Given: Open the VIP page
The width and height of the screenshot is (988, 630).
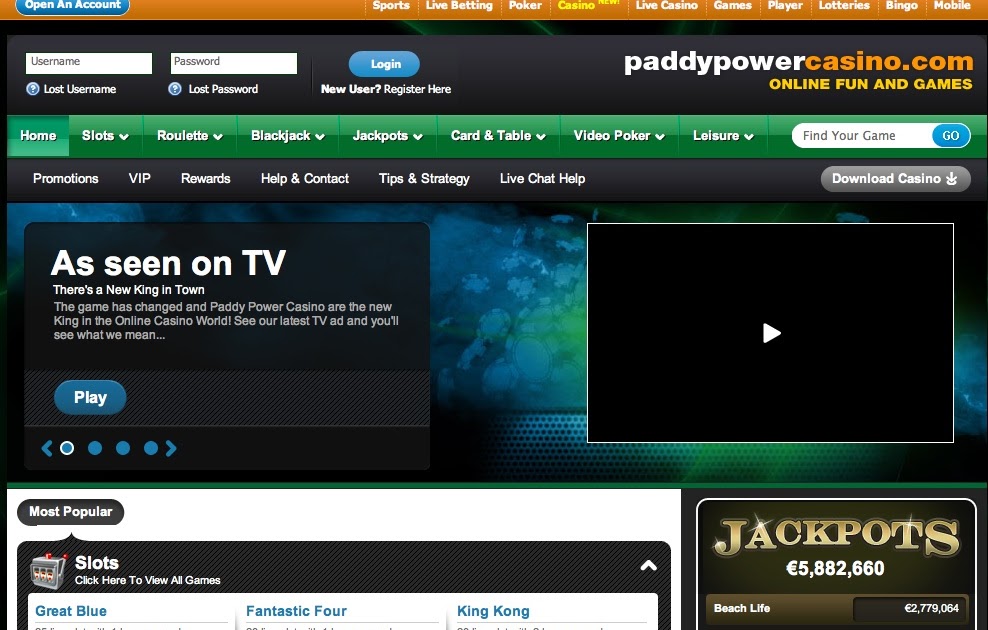Looking at the screenshot, I should (139, 179).
